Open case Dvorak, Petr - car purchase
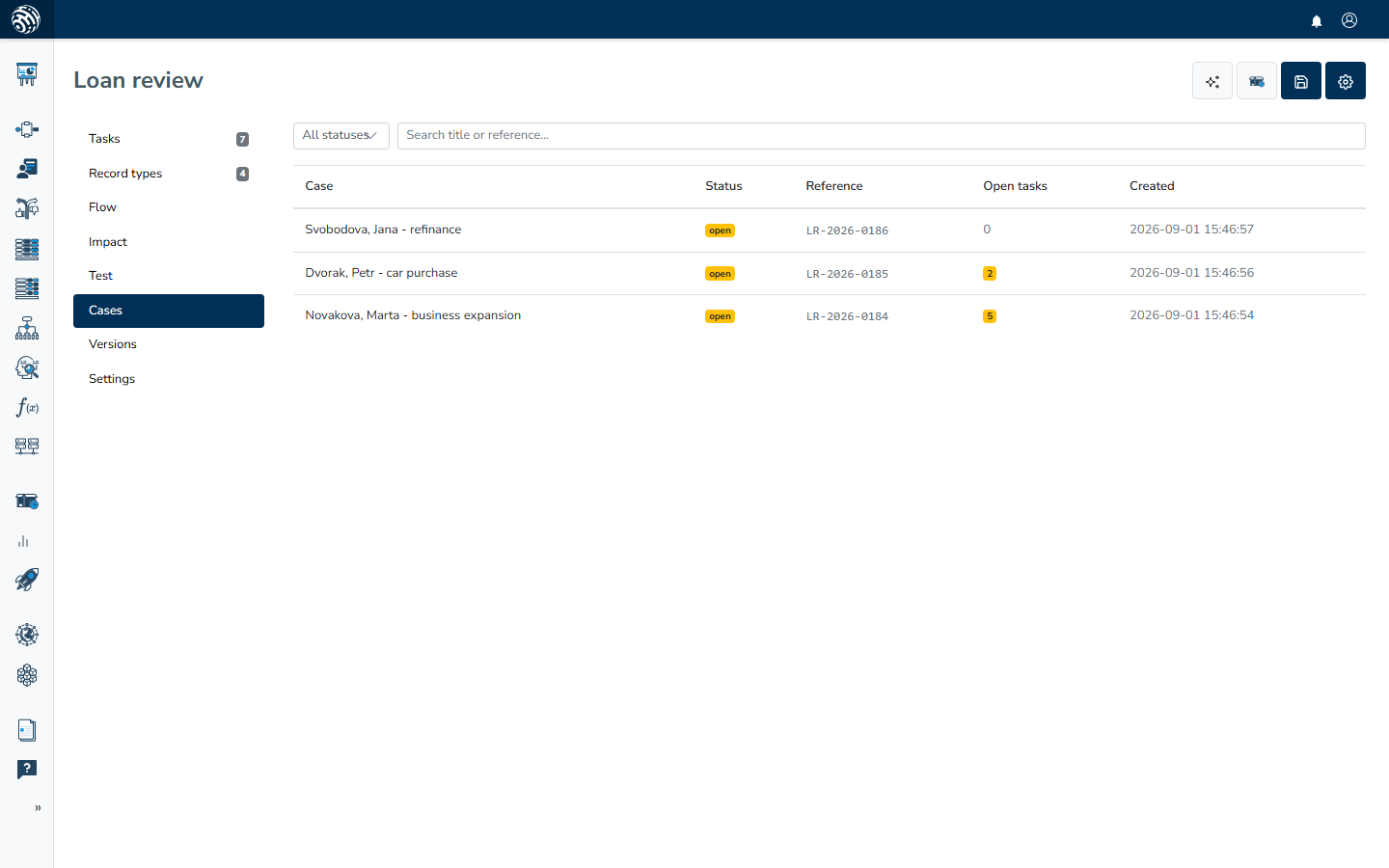This screenshot has width=1389, height=868. [x=381, y=273]
